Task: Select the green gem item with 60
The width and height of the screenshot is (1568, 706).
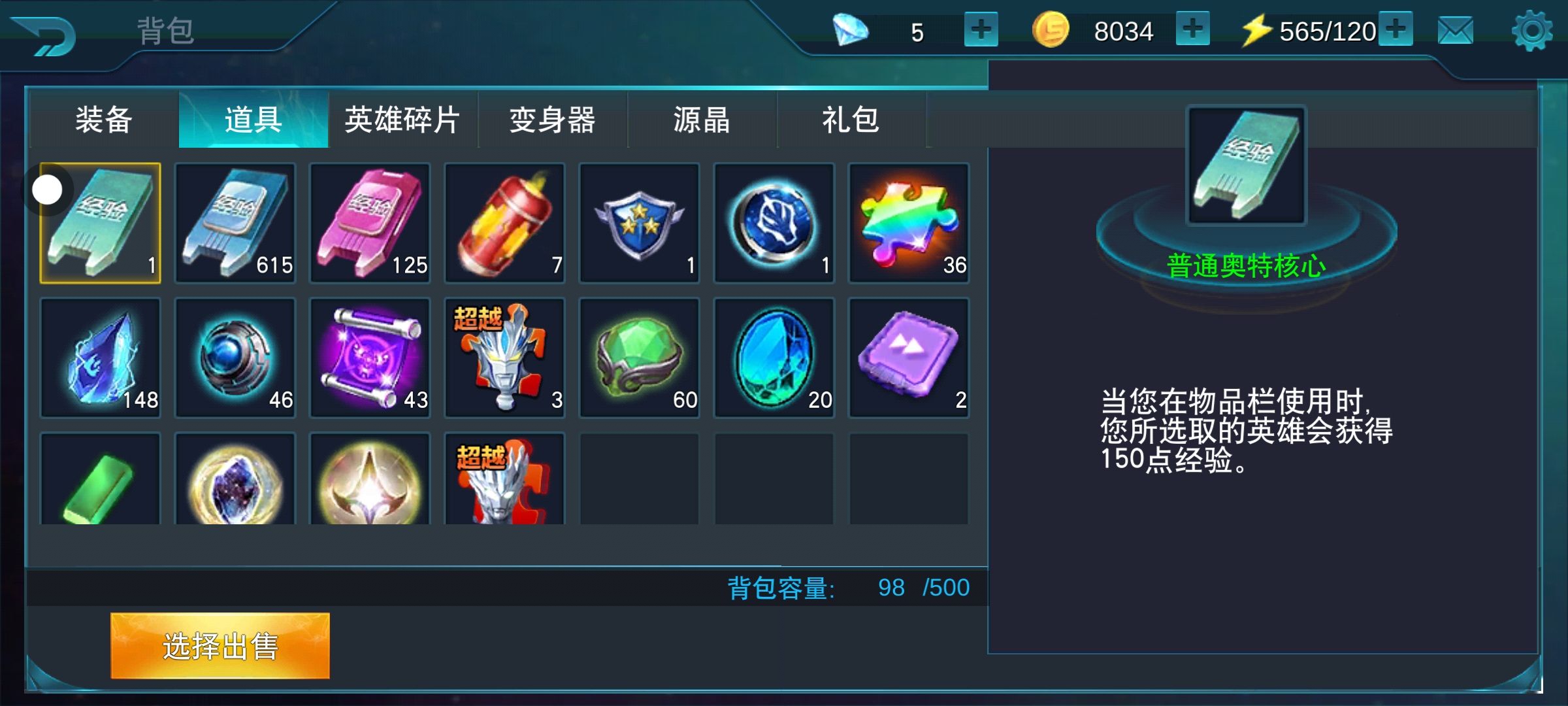Action: 639,358
